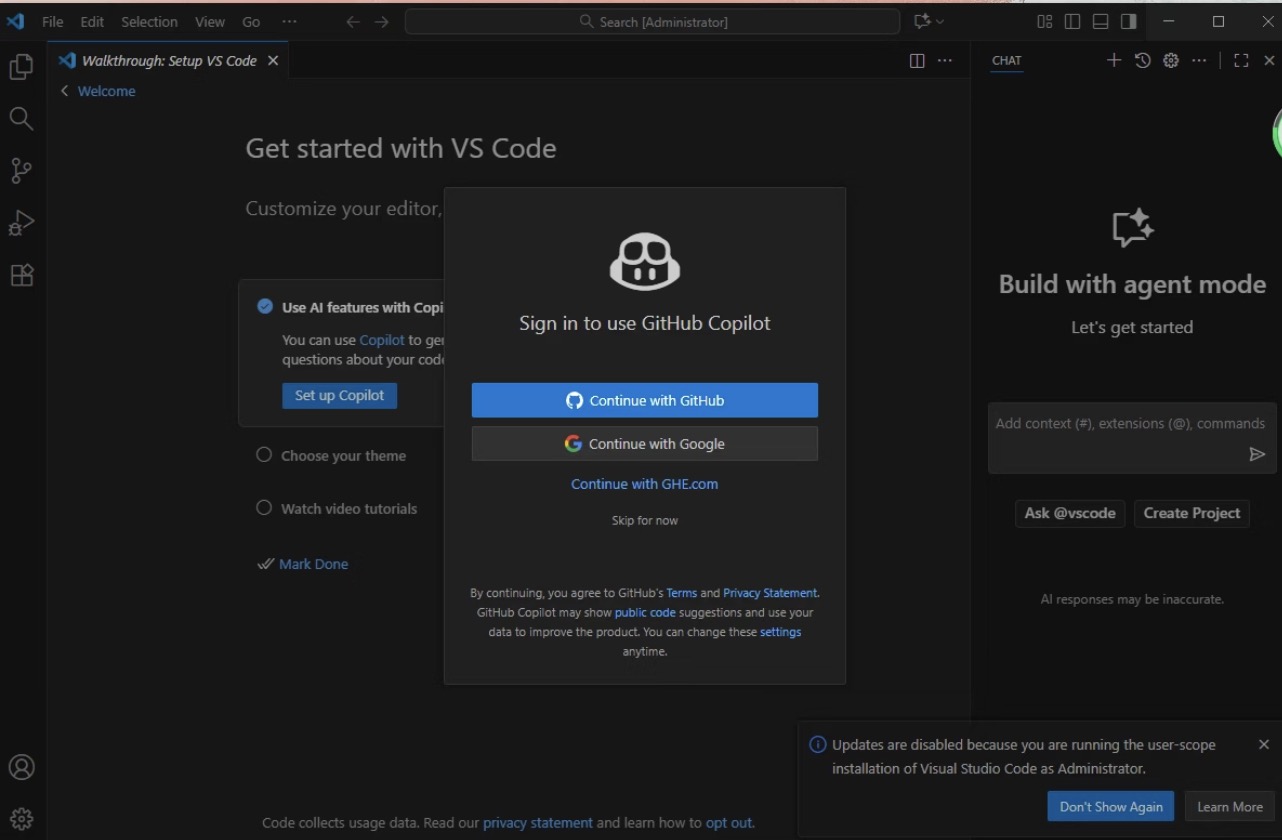Open Copilot link in walkthrough step
Image resolution: width=1282 pixels, height=840 pixels.
[382, 340]
